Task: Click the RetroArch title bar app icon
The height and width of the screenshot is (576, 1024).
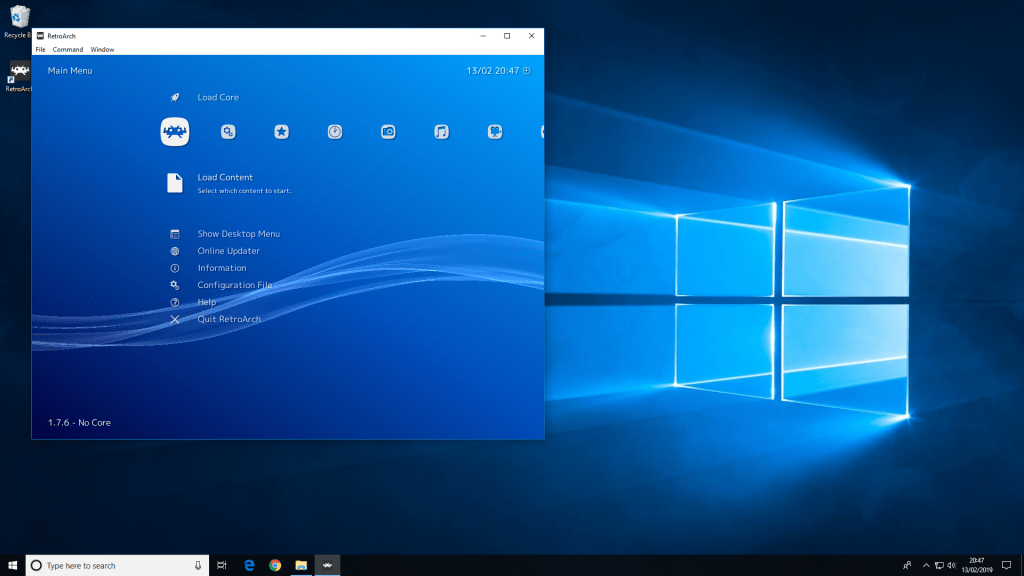Action: pyautogui.click(x=40, y=36)
